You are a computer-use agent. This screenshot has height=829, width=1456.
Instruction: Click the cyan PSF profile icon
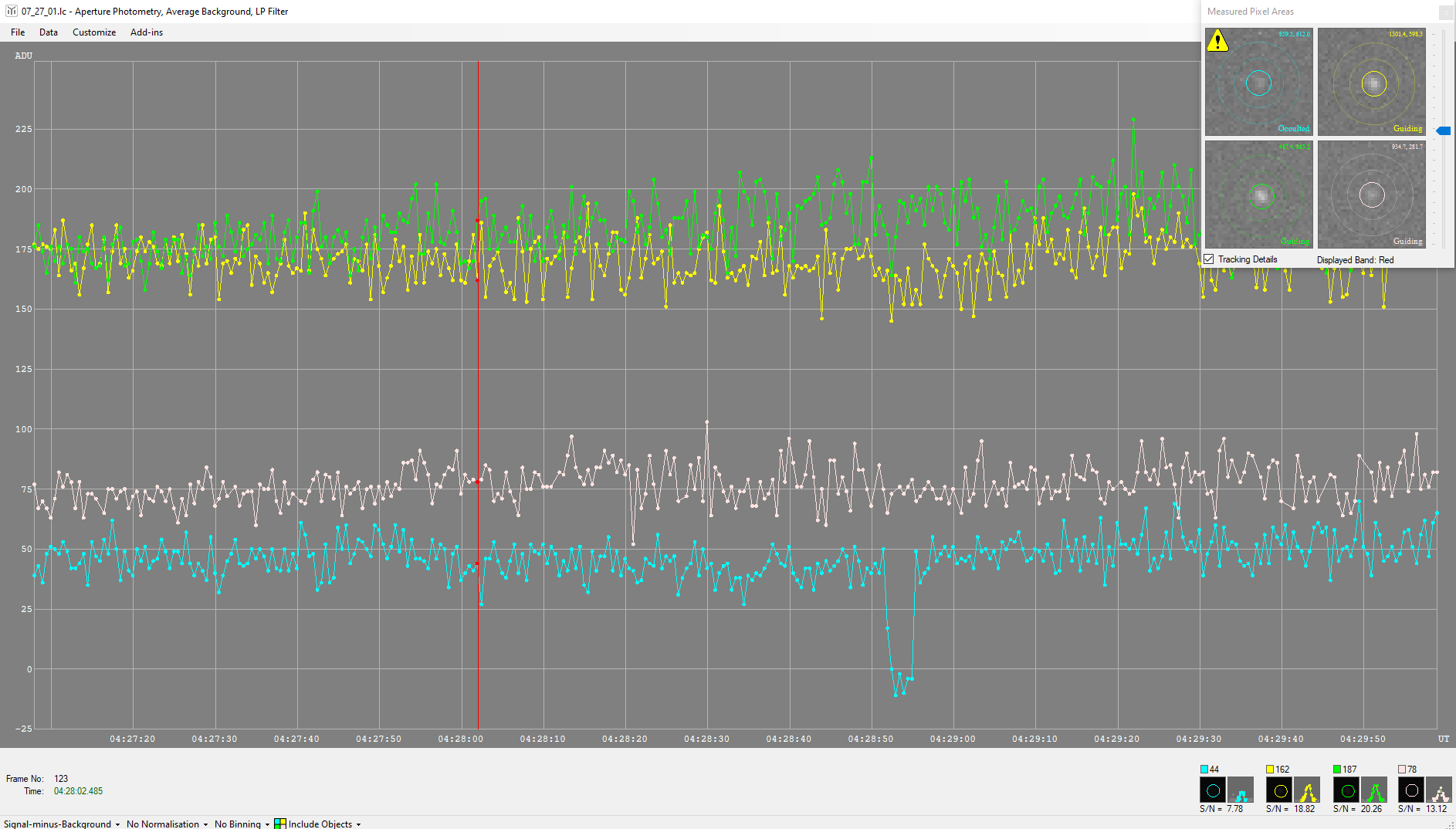pos(1241,790)
